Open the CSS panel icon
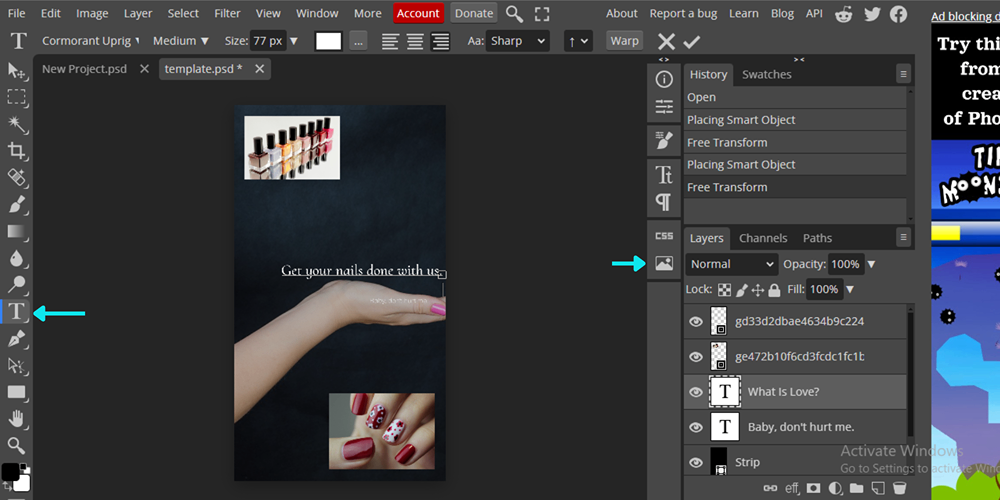The width and height of the screenshot is (1000, 500). tap(664, 236)
